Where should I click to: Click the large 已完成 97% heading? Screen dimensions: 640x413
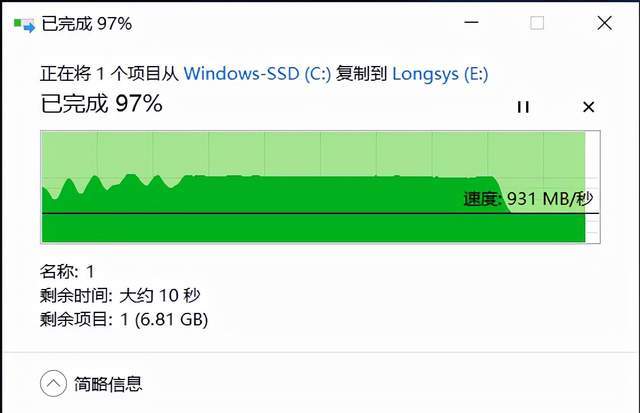(x=101, y=103)
